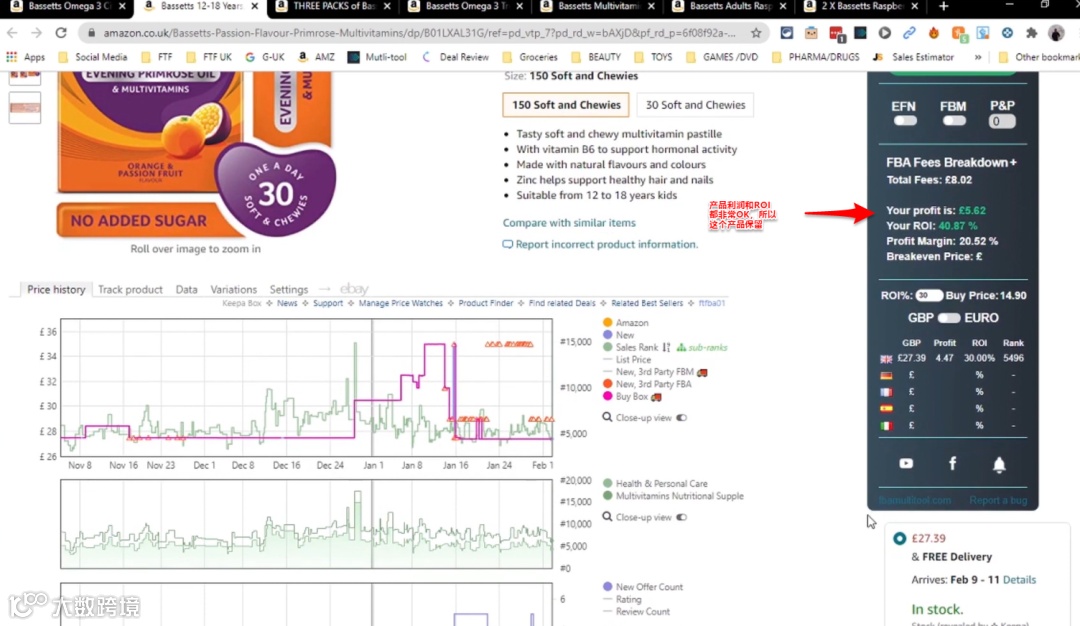This screenshot has height=626, width=1080.
Task: Toggle Amazon line in Keepa legend
Action: click(x=625, y=322)
